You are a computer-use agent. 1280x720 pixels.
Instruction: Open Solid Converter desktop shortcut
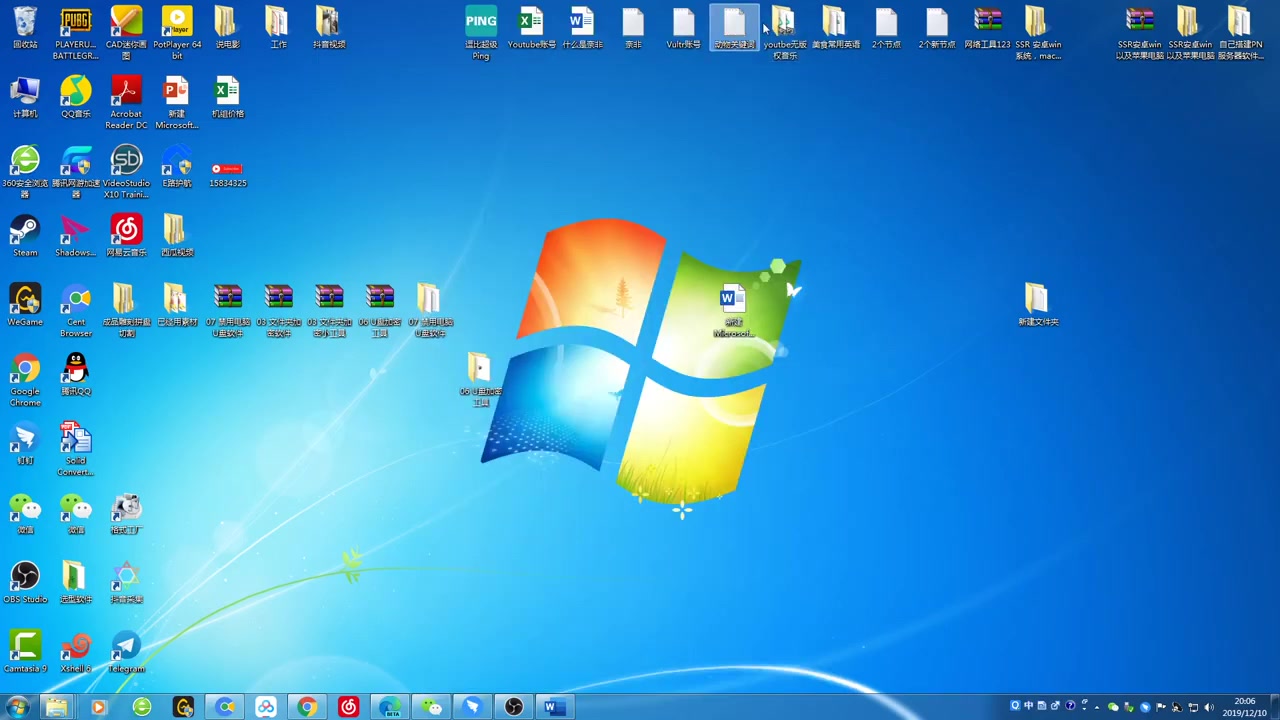point(76,449)
